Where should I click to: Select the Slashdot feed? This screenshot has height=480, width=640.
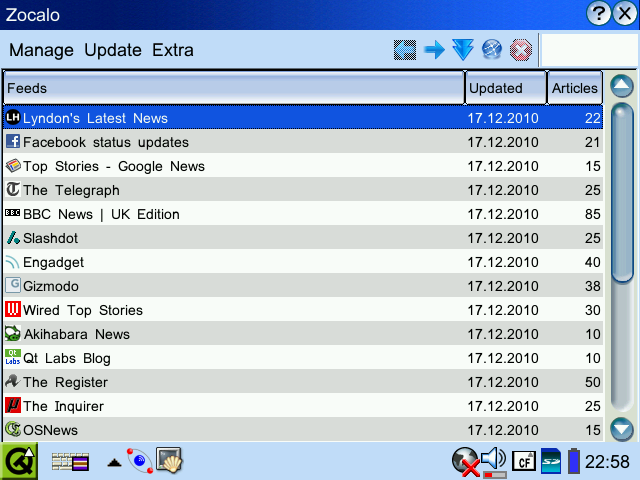pos(50,238)
